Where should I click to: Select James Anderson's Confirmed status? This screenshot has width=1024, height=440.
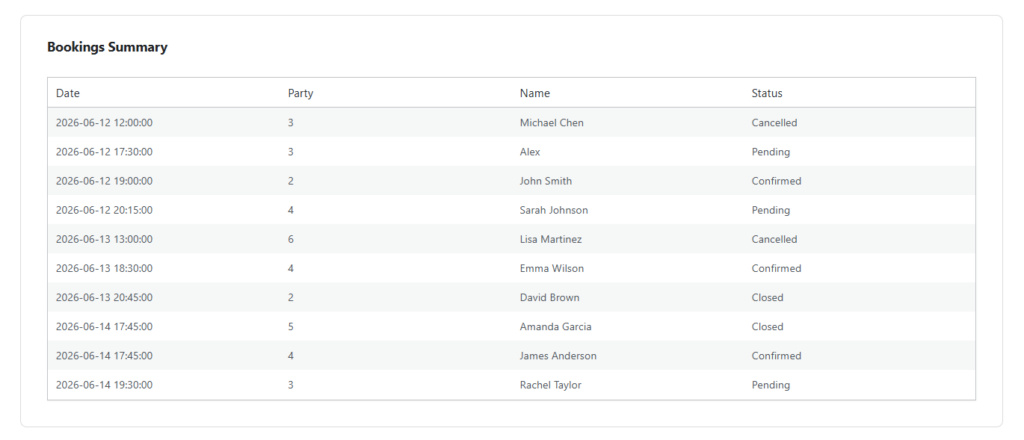tap(776, 356)
